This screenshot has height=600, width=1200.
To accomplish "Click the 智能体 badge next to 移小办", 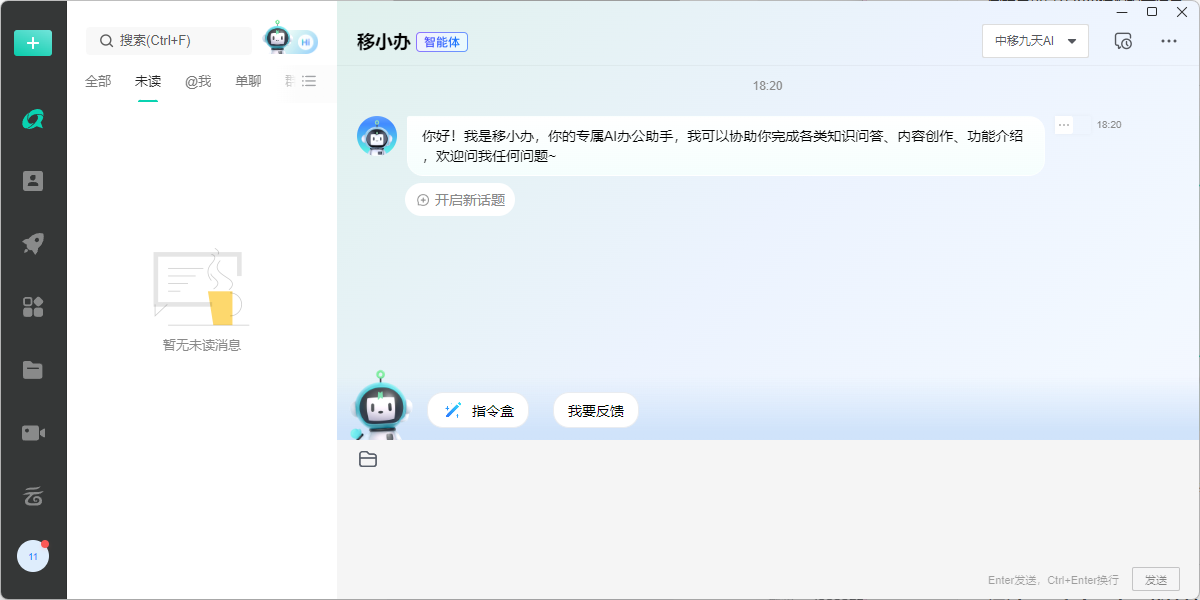I will coord(441,42).
